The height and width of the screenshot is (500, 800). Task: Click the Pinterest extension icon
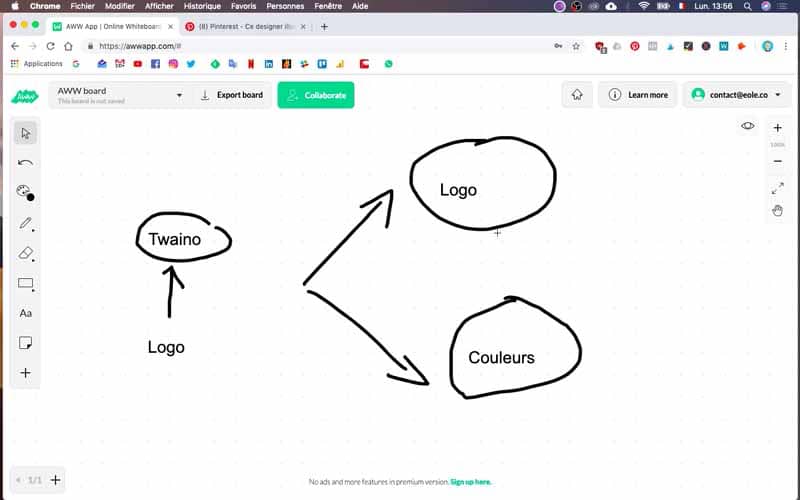click(x=635, y=46)
